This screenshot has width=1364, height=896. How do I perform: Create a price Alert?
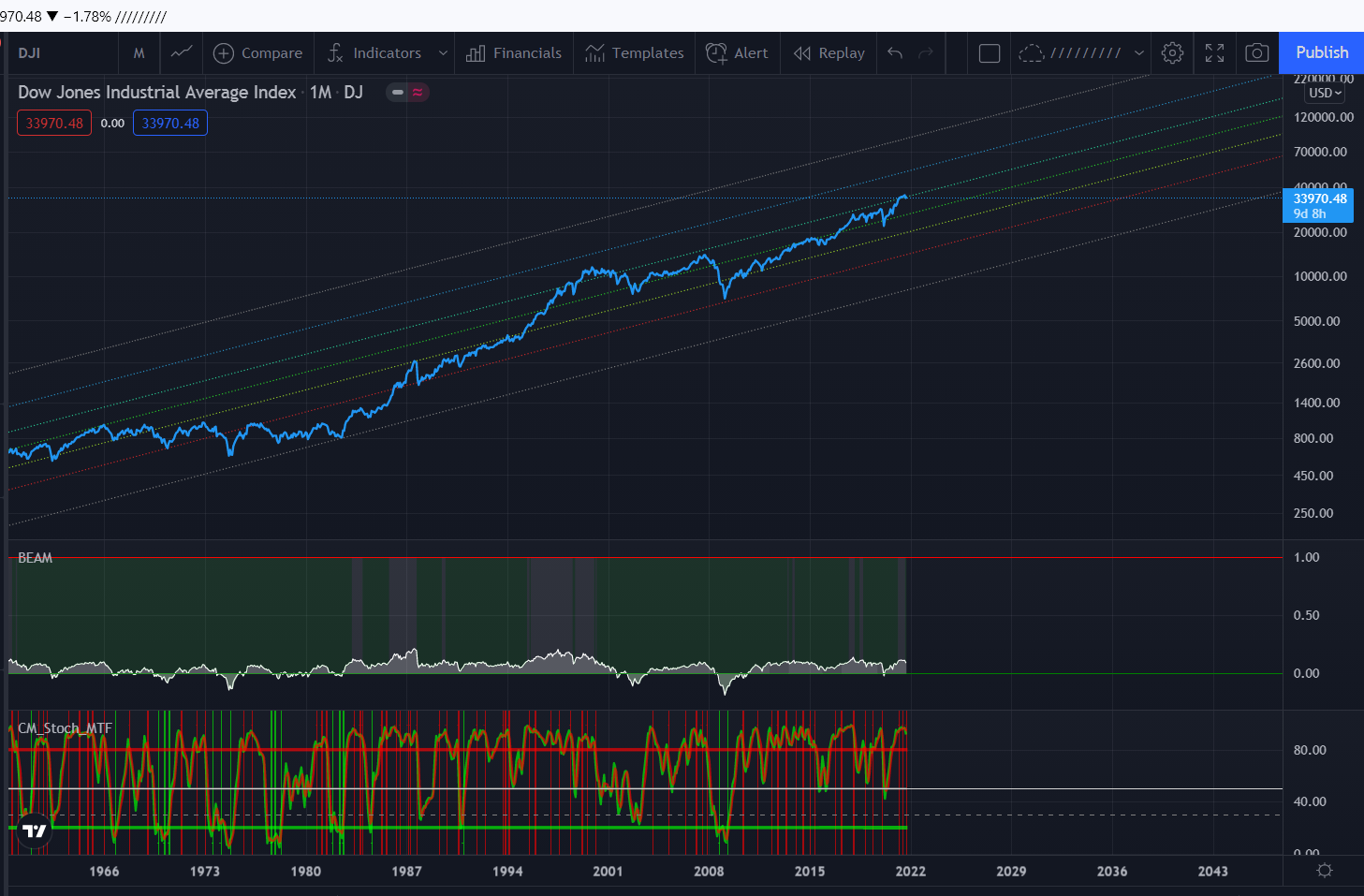(x=737, y=53)
